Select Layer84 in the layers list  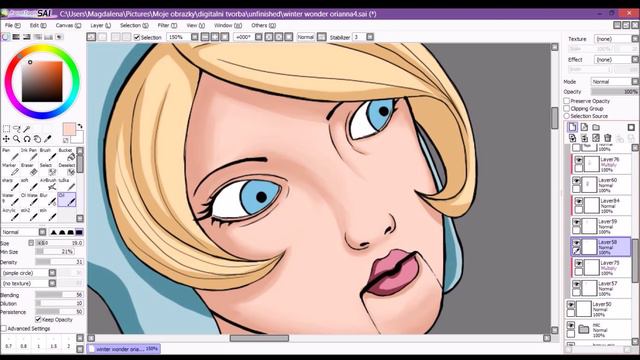click(601, 205)
